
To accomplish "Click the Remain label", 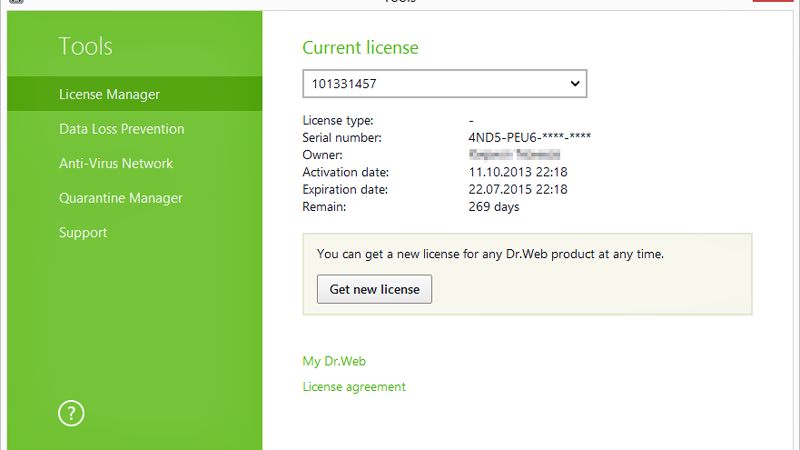I will (x=324, y=207).
